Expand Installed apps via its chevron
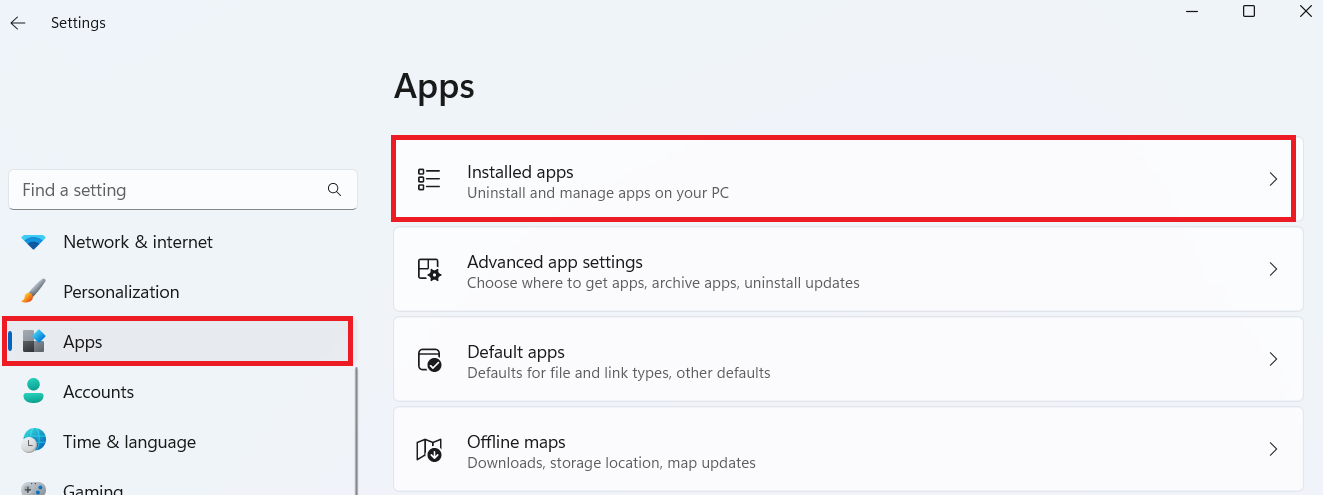 (1273, 179)
